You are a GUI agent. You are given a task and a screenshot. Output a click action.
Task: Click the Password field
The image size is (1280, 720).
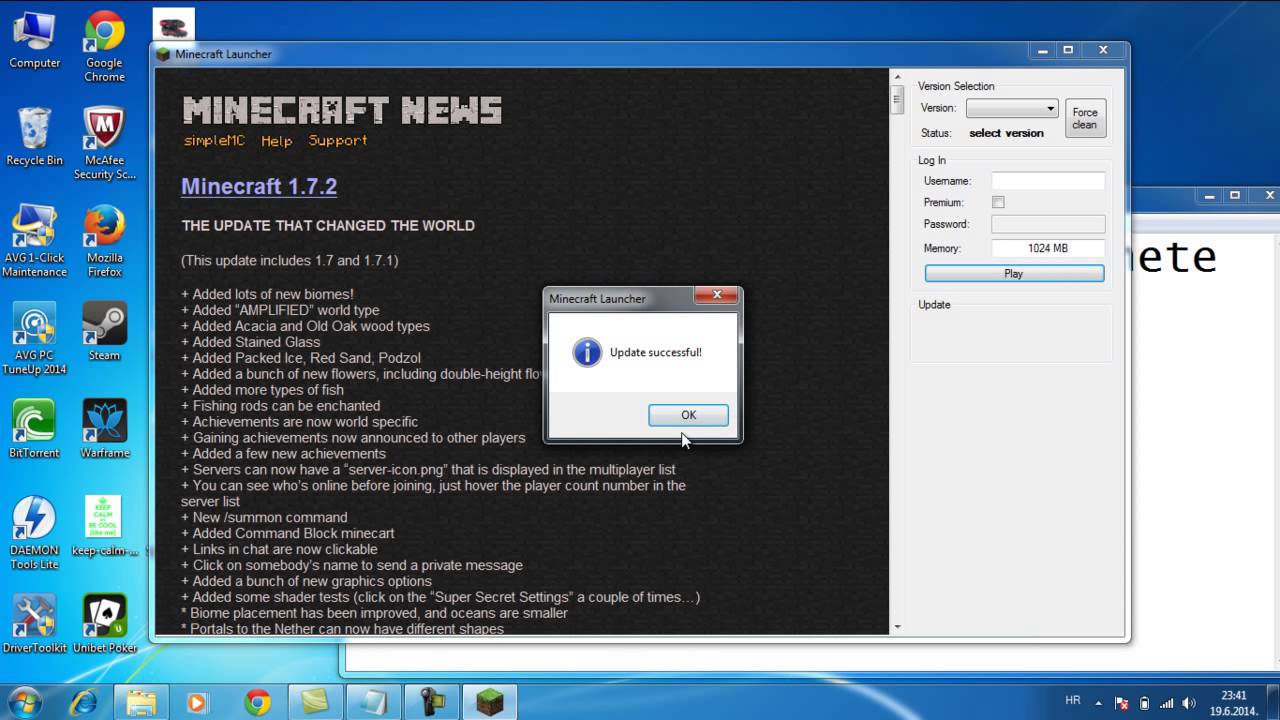pyautogui.click(x=1048, y=224)
